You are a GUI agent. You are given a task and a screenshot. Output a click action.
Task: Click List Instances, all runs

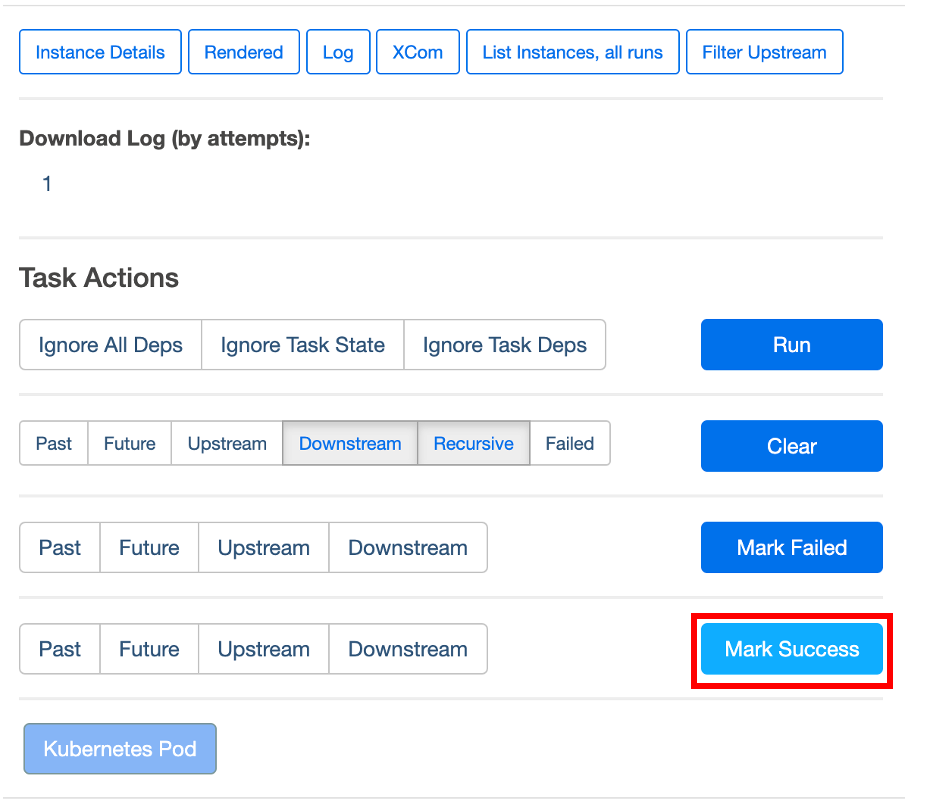572,52
